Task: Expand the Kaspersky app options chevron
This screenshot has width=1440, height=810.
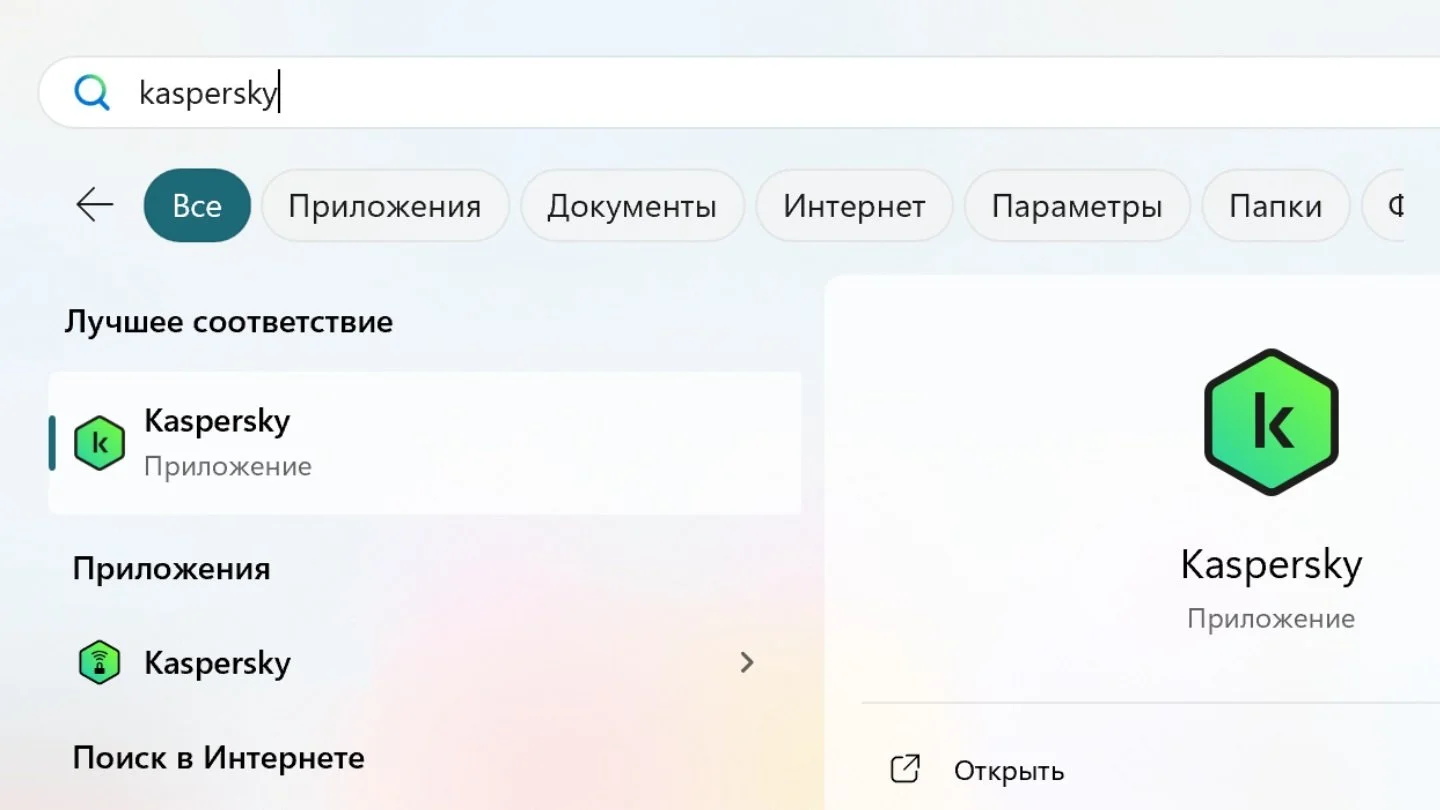Action: pos(746,662)
